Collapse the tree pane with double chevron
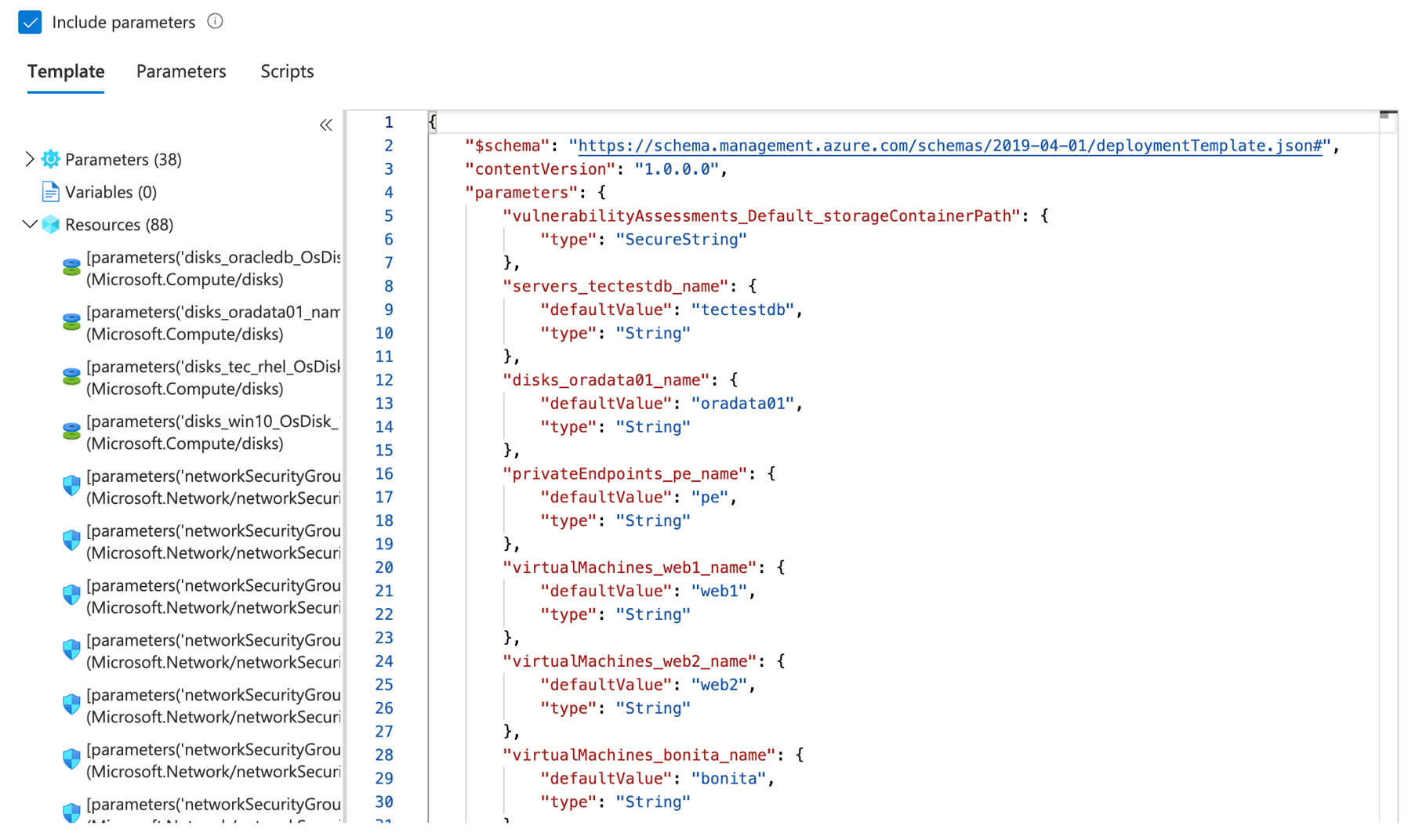The height and width of the screenshot is (840, 1408). coord(326,125)
